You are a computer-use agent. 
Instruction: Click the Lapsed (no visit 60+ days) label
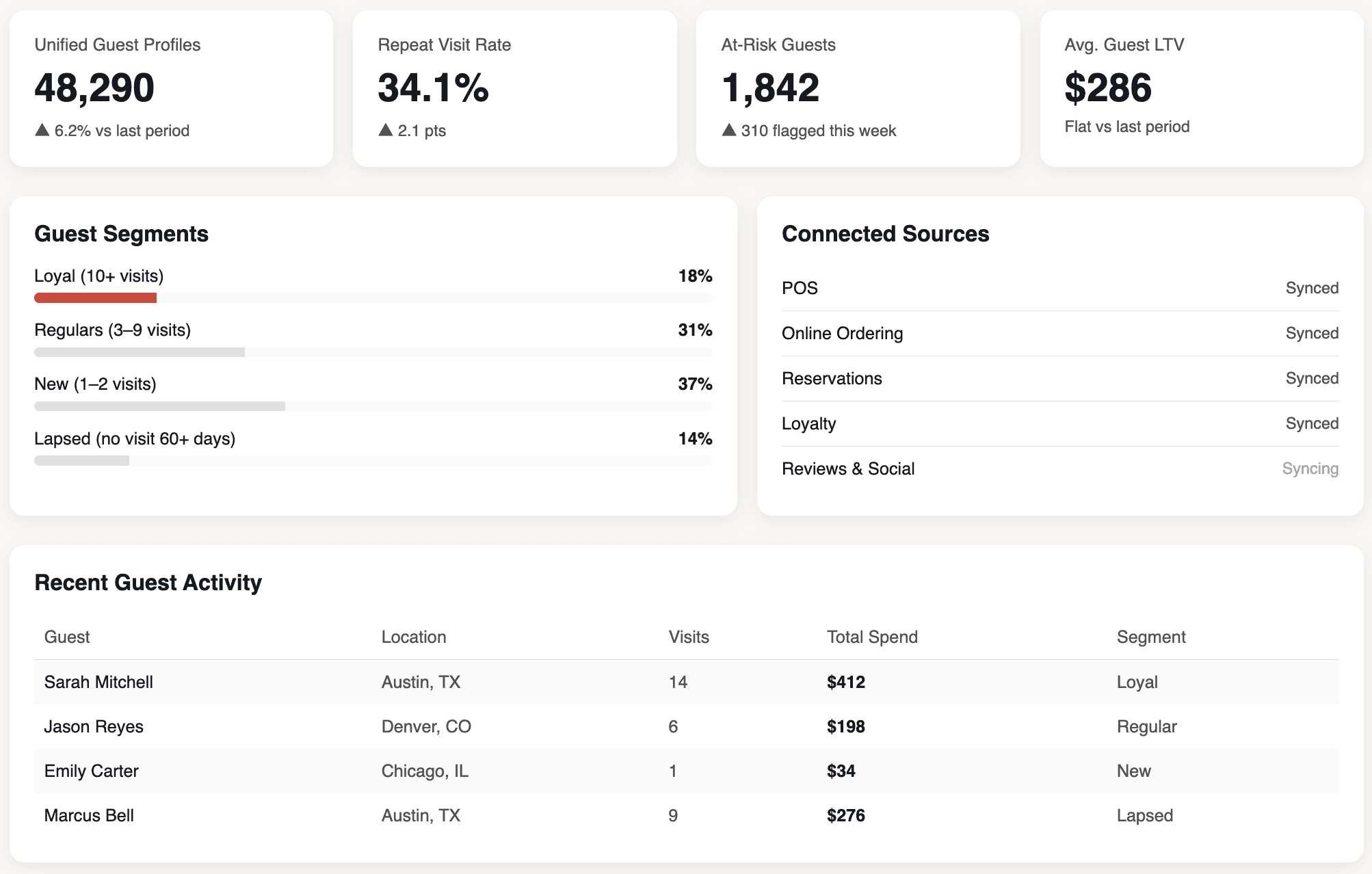(x=135, y=438)
